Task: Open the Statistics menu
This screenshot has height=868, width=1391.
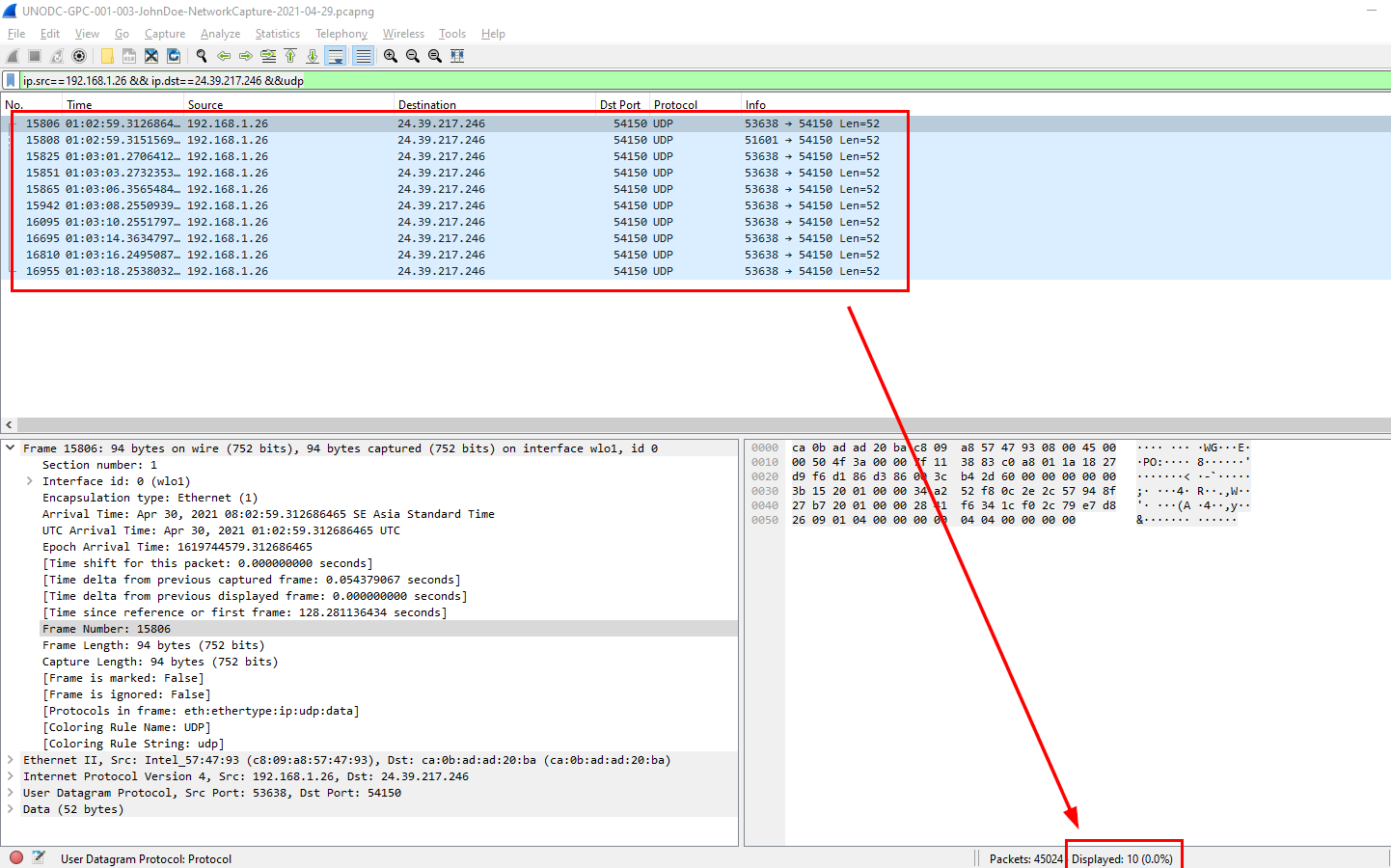Action: pos(277,34)
